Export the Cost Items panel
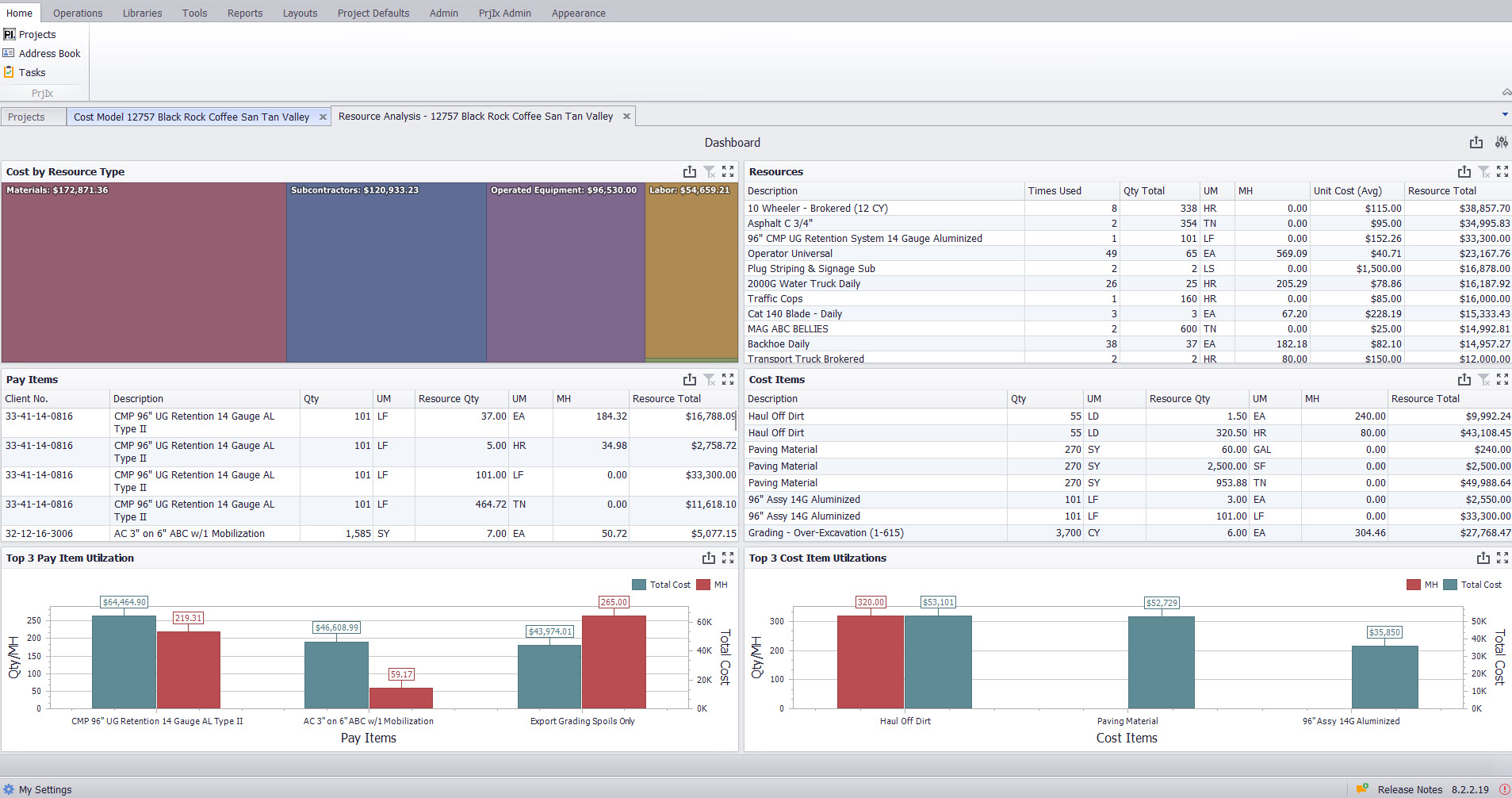This screenshot has width=1512, height=798. [1464, 379]
